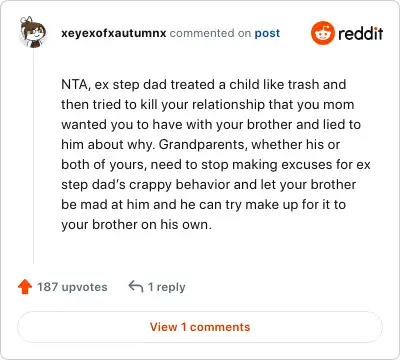Click the reddit wordmark text
This screenshot has width=400, height=360.
(x=361, y=33)
